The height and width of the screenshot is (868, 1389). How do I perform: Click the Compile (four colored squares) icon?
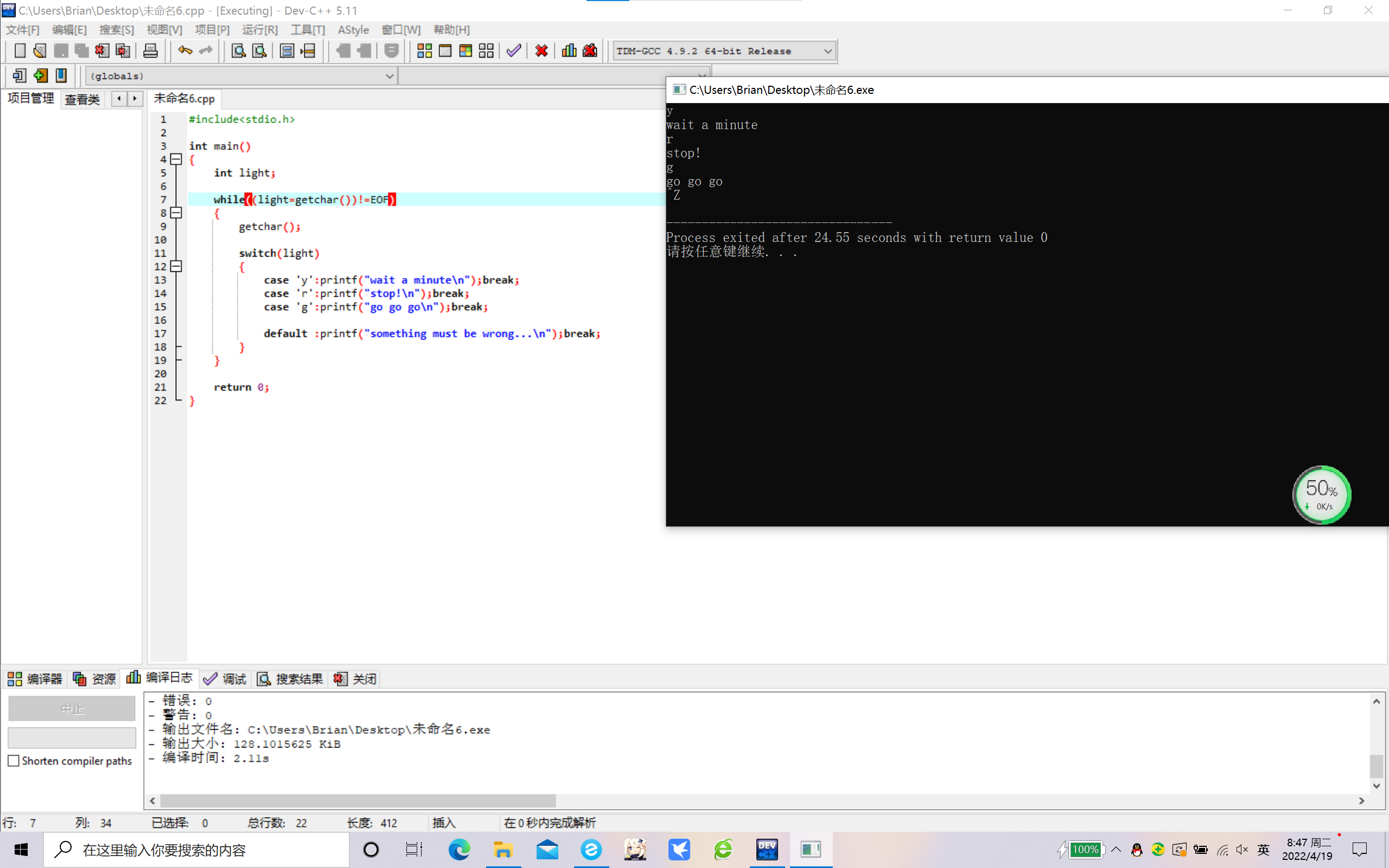pyautogui.click(x=424, y=51)
